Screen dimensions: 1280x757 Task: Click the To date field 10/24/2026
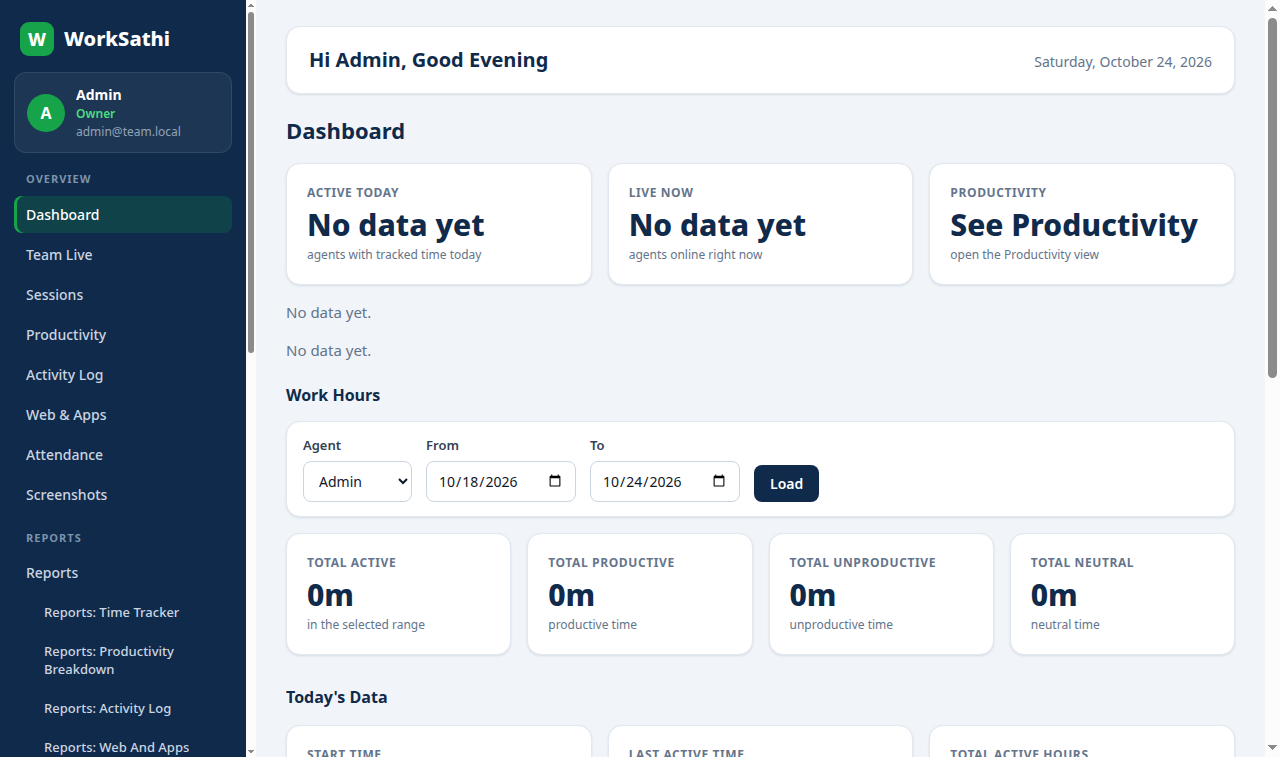point(665,481)
